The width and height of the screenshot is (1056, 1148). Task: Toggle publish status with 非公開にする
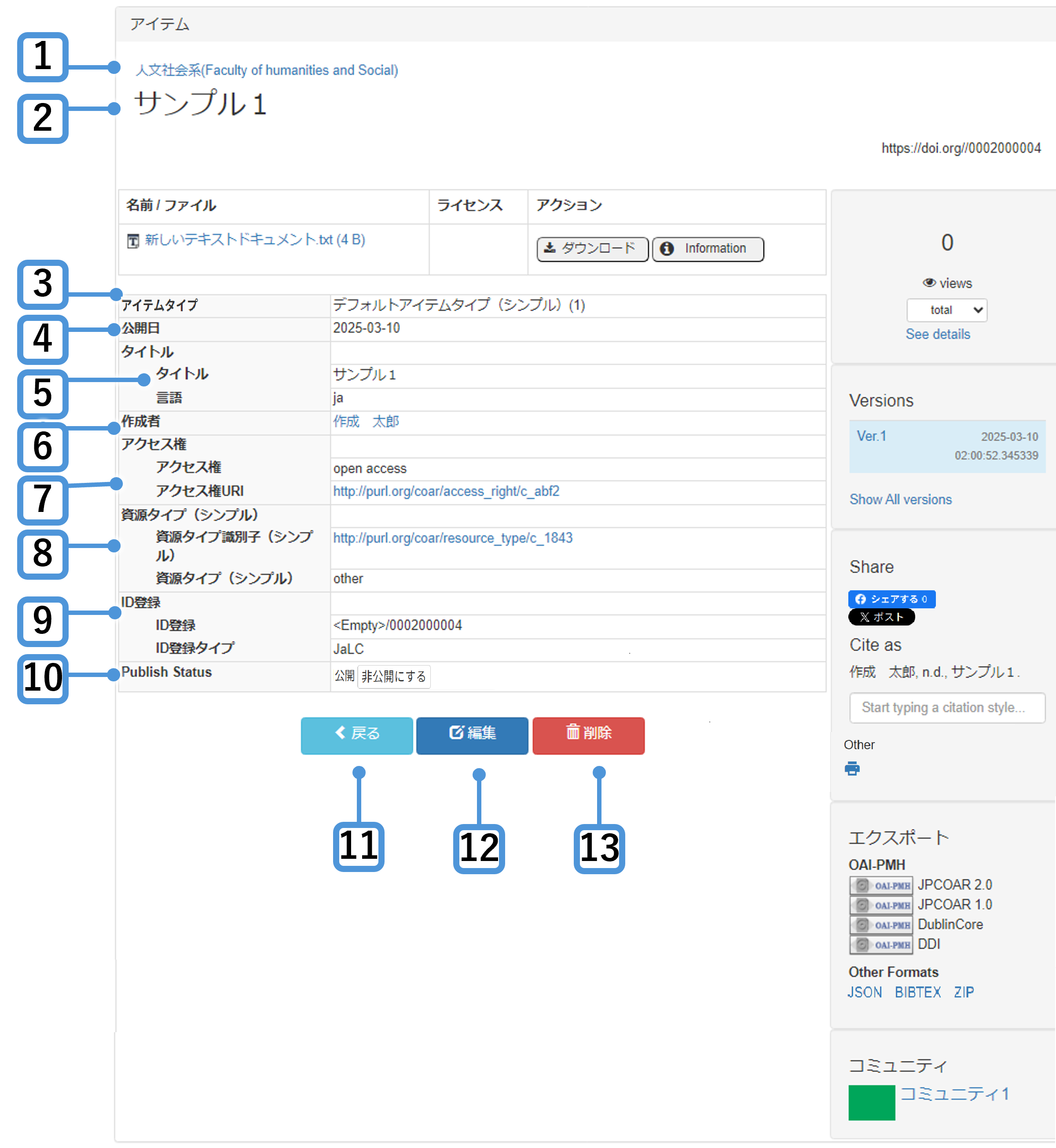tap(394, 676)
